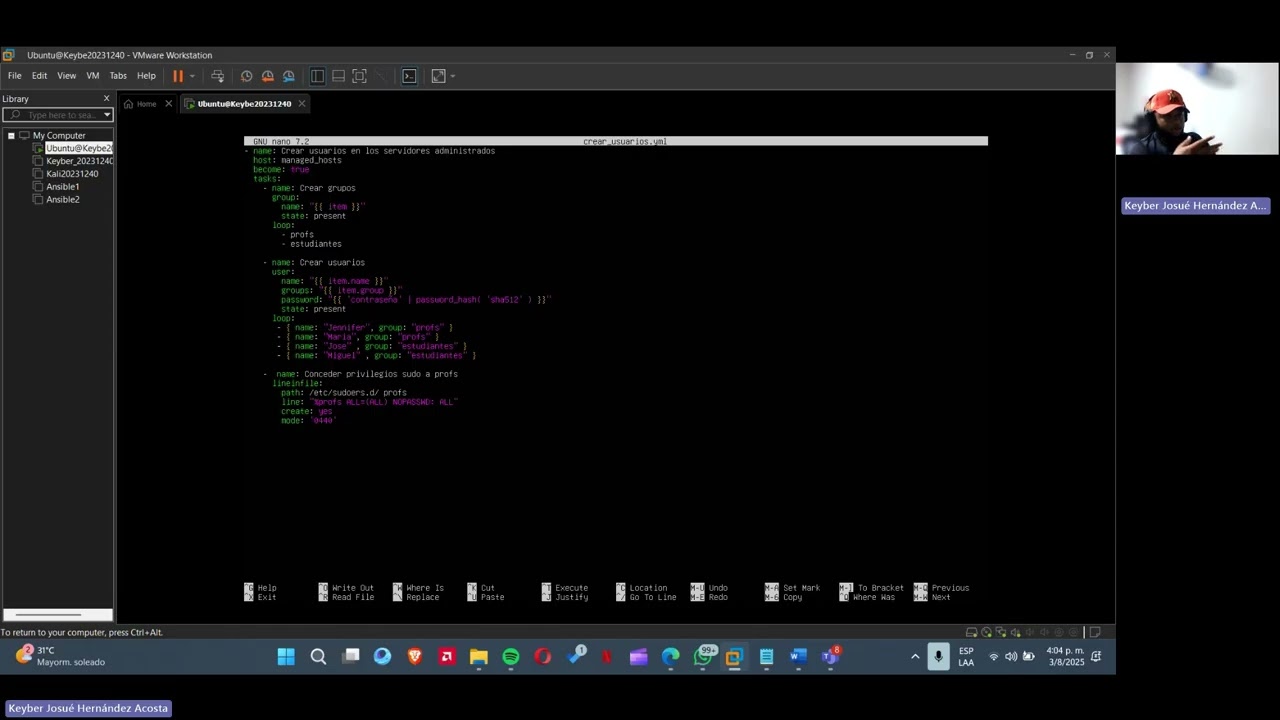
Task: Click the 'become: true' line in the playbook
Action: click(281, 170)
